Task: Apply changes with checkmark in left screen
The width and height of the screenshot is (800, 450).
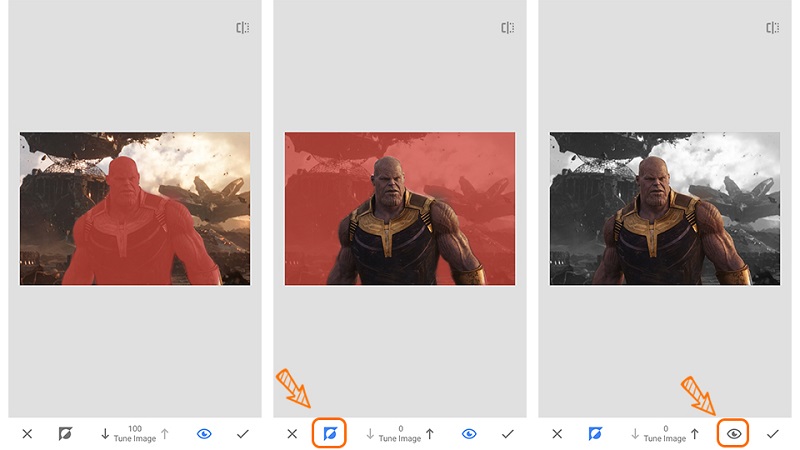Action: pos(243,434)
